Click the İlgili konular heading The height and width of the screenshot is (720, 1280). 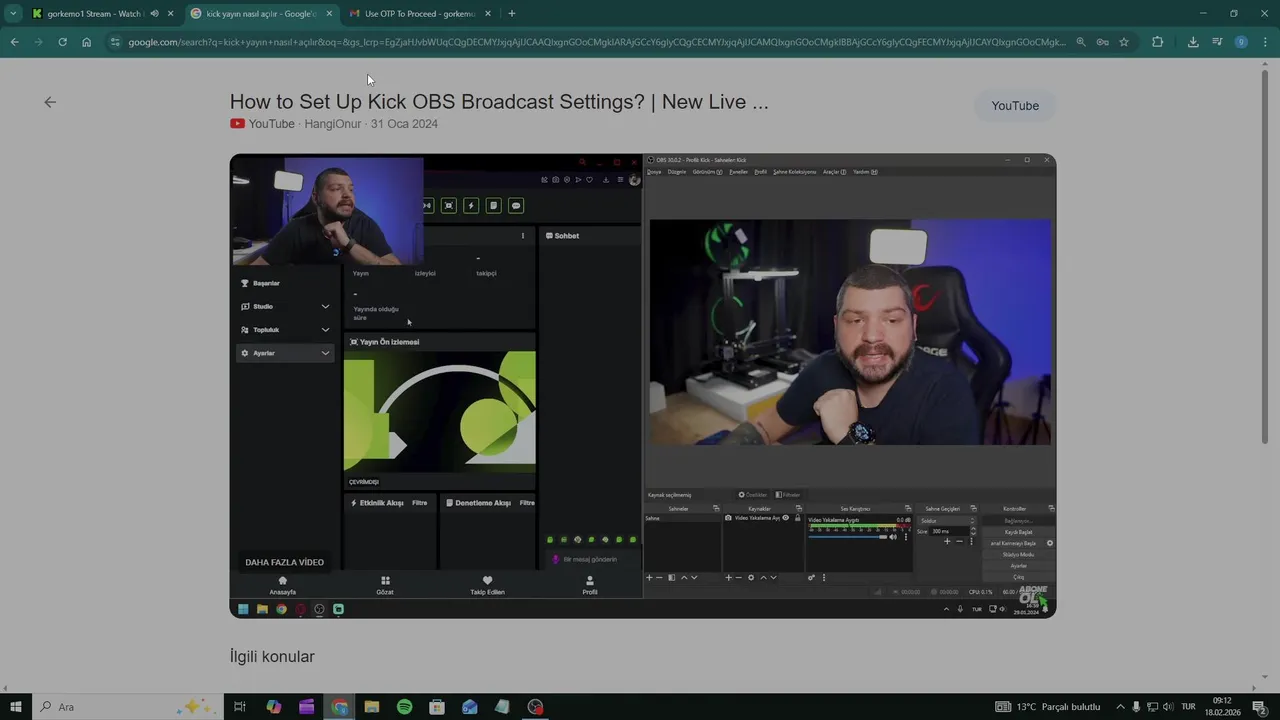pyautogui.click(x=272, y=657)
